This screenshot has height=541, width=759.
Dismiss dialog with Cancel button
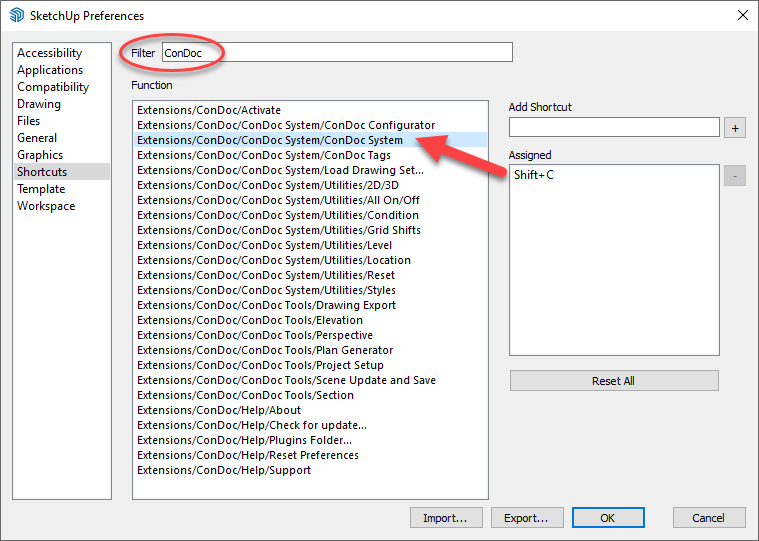coord(709,518)
